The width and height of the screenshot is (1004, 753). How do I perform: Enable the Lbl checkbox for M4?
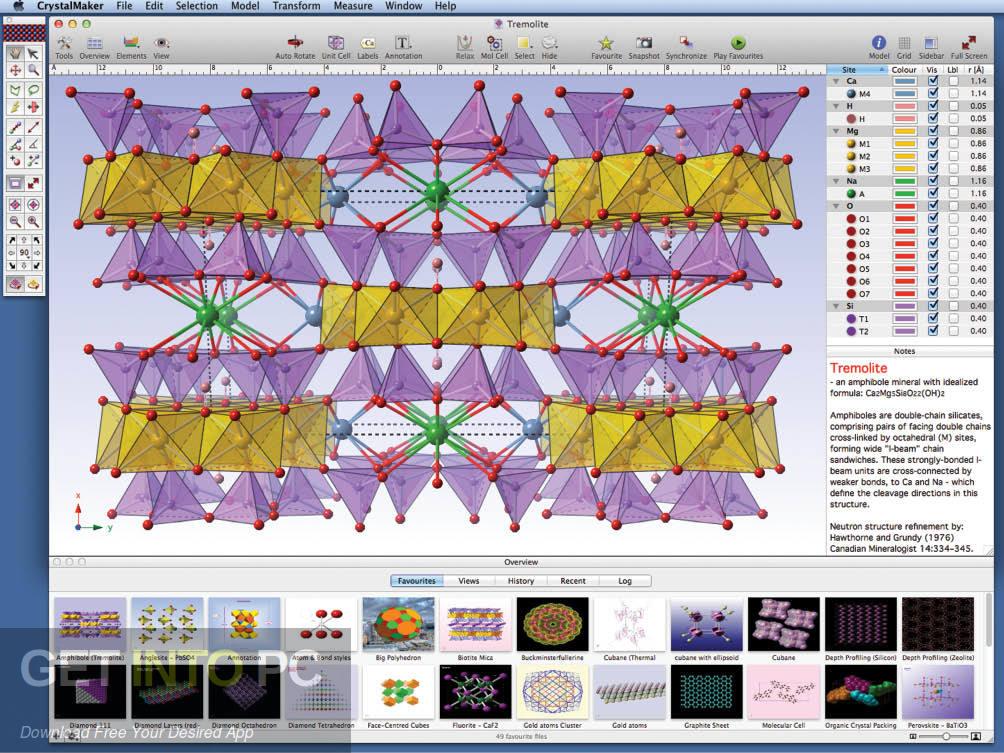(x=953, y=92)
